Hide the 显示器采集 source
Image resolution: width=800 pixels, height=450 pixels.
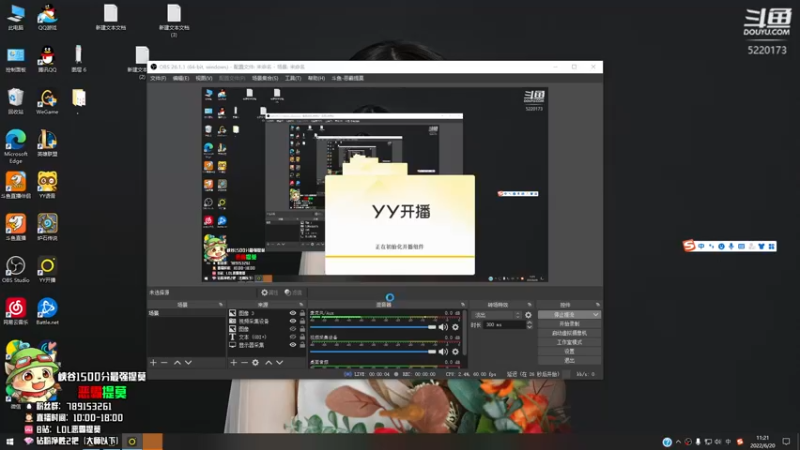(293, 345)
